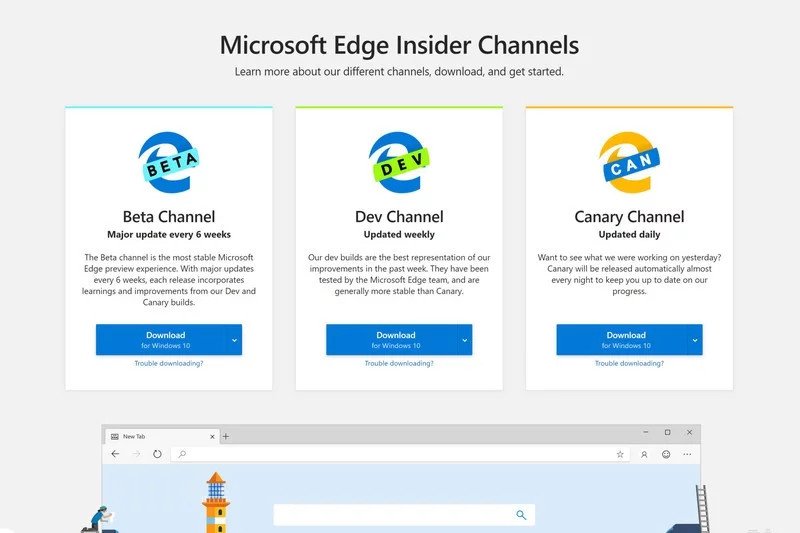Close the preview browser window

pos(689,432)
